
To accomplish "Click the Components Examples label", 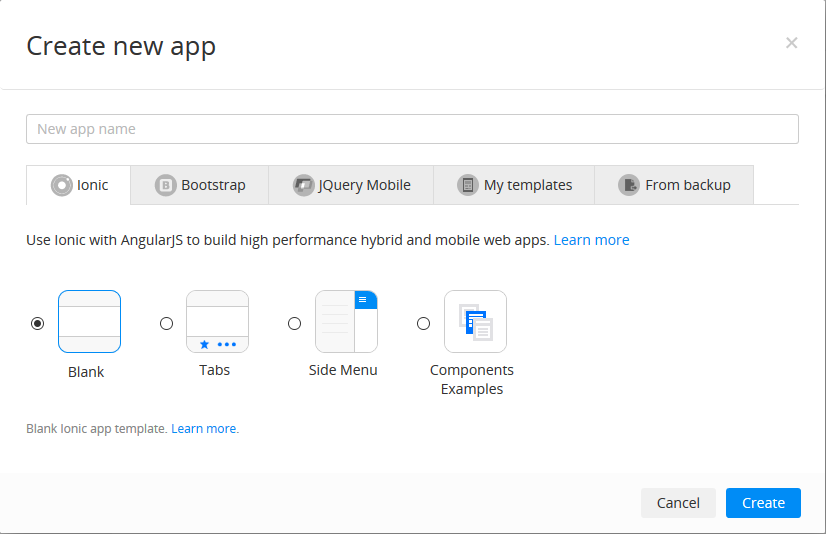I will click(471, 379).
